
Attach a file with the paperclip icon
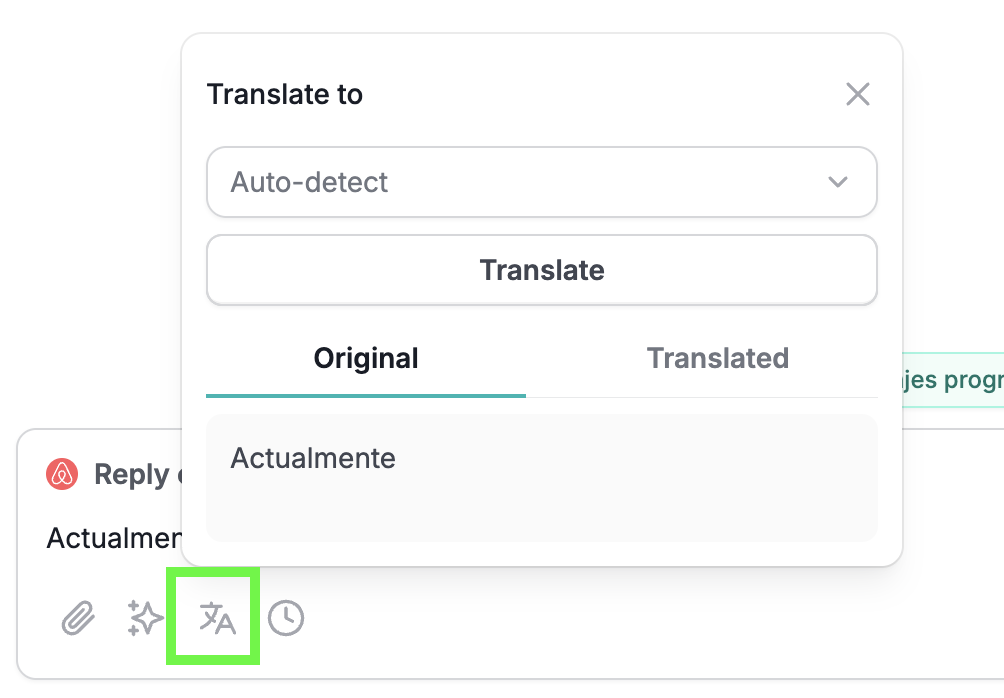click(x=78, y=618)
